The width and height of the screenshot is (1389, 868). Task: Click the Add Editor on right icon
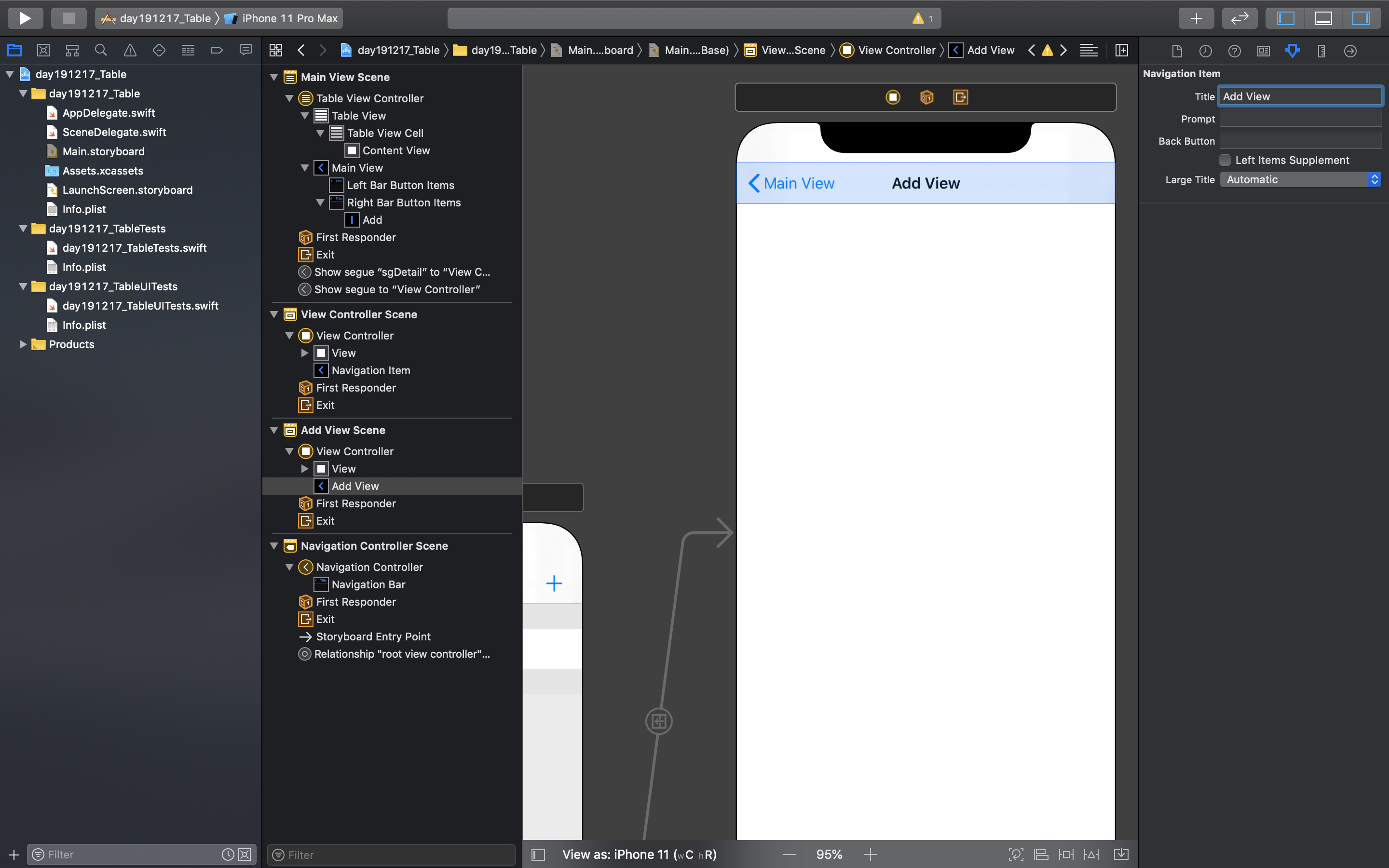point(1121,51)
